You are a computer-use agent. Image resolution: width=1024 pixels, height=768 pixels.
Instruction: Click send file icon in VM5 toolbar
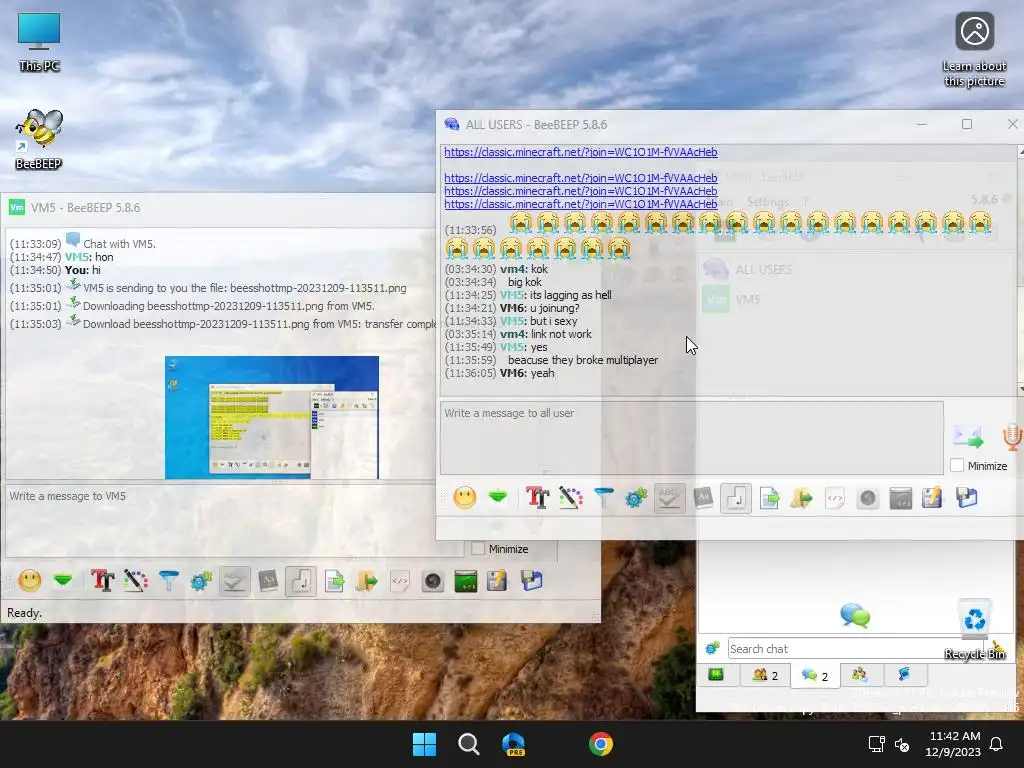pyautogui.click(x=334, y=581)
